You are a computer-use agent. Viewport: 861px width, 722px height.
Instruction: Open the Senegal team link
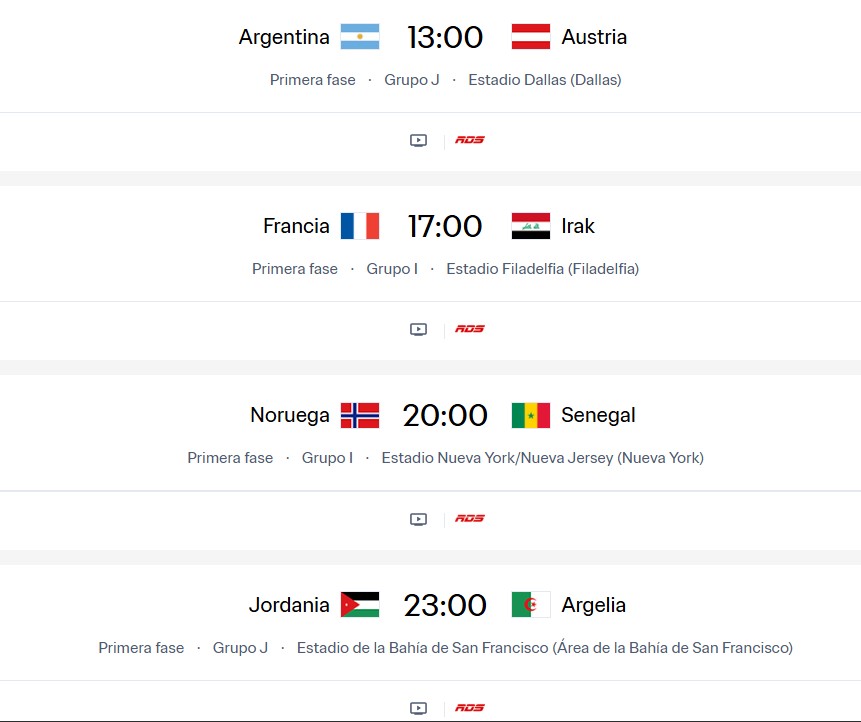click(x=598, y=415)
